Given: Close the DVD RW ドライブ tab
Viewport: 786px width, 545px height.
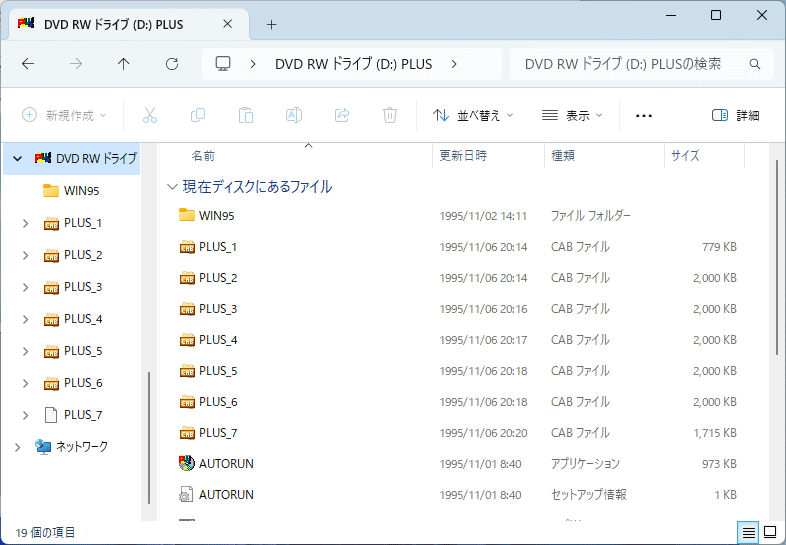Looking at the screenshot, I should click(x=228, y=24).
